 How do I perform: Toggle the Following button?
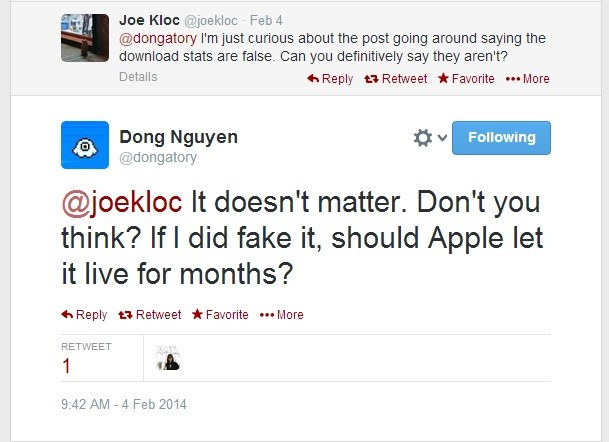(501, 138)
